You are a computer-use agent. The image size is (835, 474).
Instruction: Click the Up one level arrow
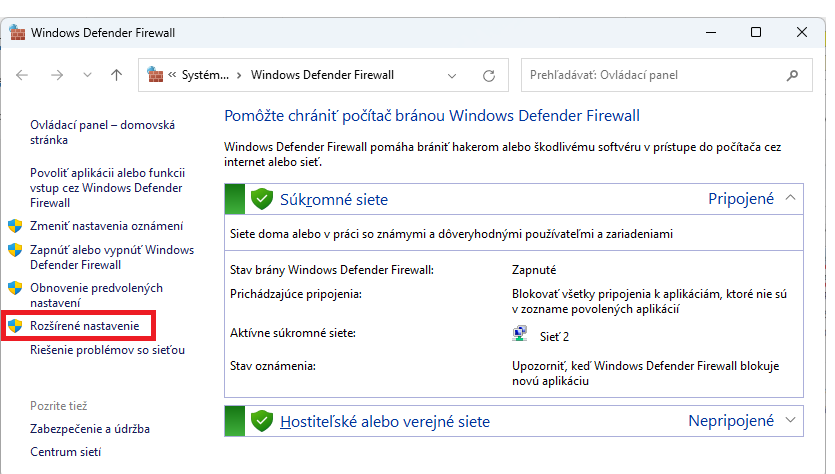[116, 75]
